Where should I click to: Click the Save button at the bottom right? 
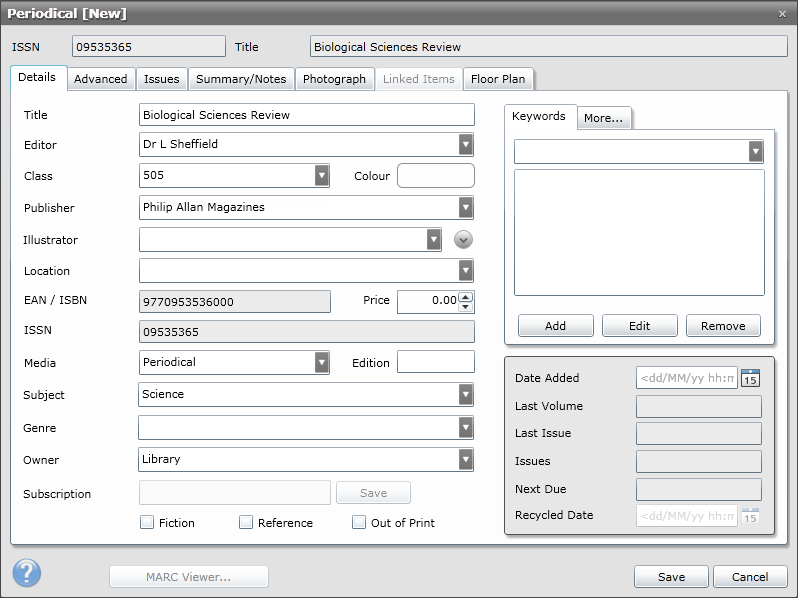(671, 577)
